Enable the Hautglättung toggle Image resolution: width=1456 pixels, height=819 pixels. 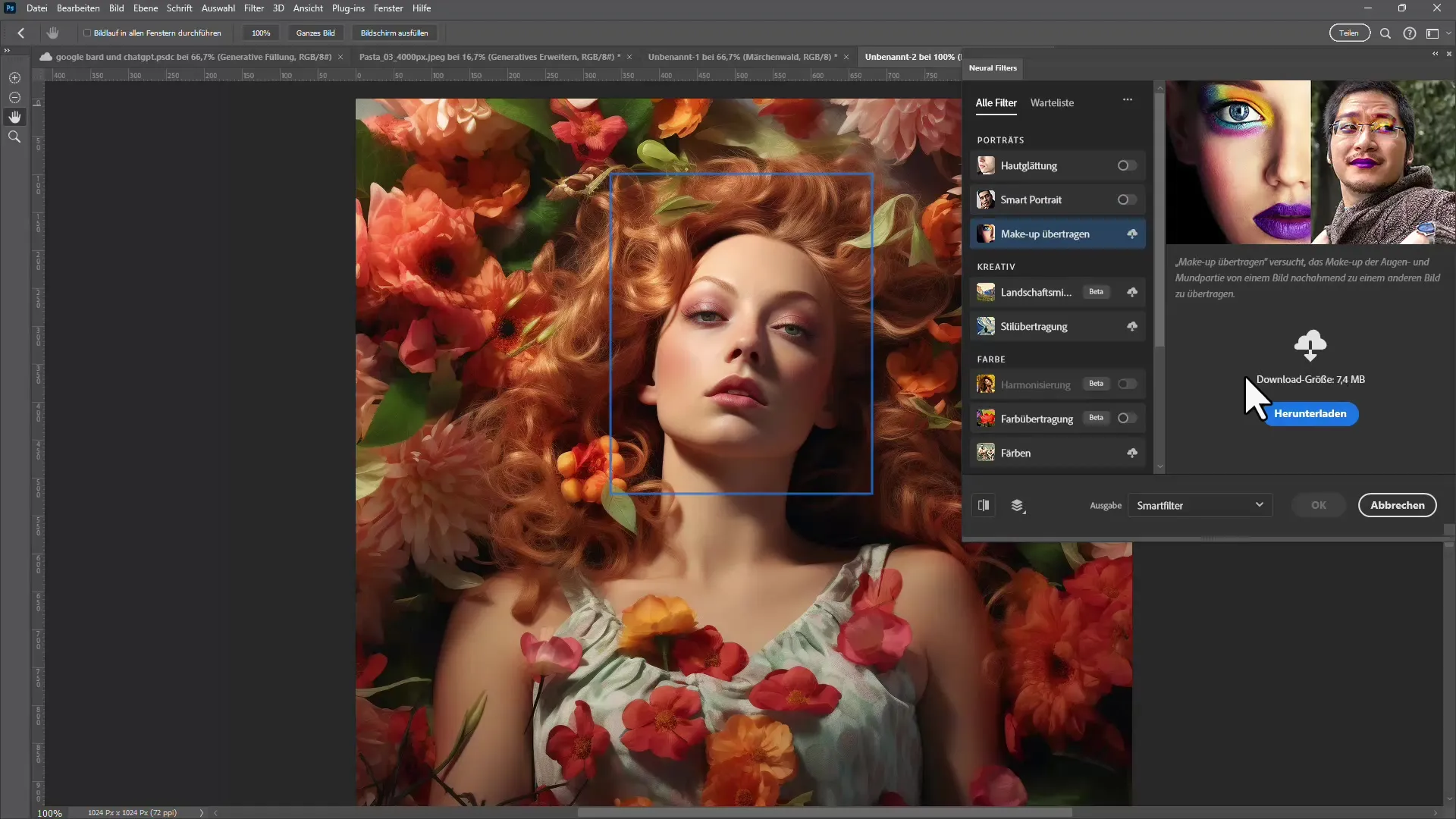(x=1127, y=165)
